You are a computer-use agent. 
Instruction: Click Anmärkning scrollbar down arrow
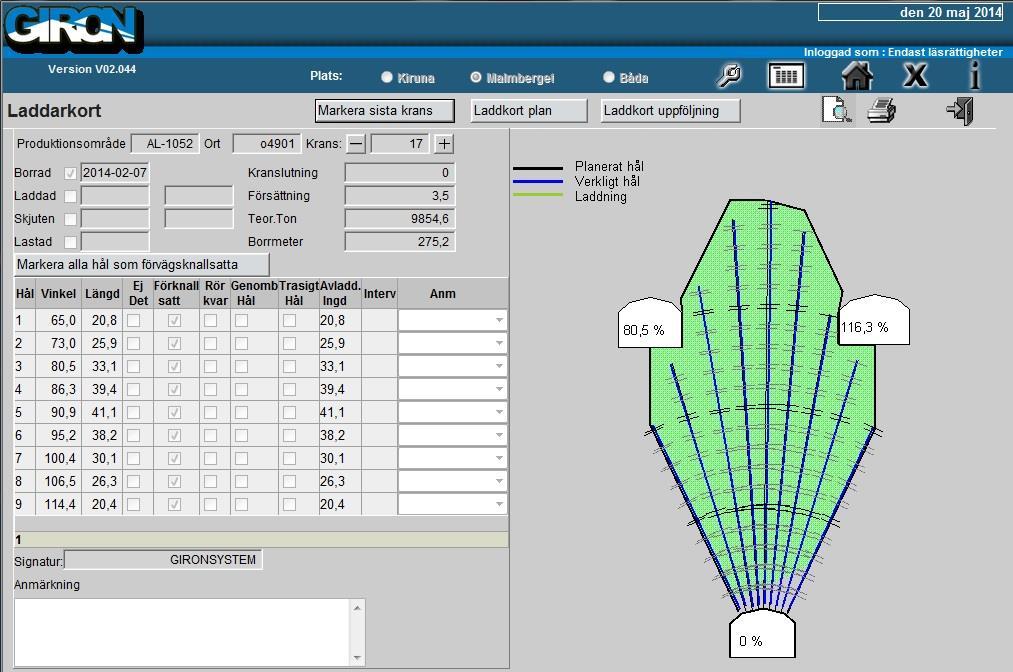pyautogui.click(x=358, y=658)
